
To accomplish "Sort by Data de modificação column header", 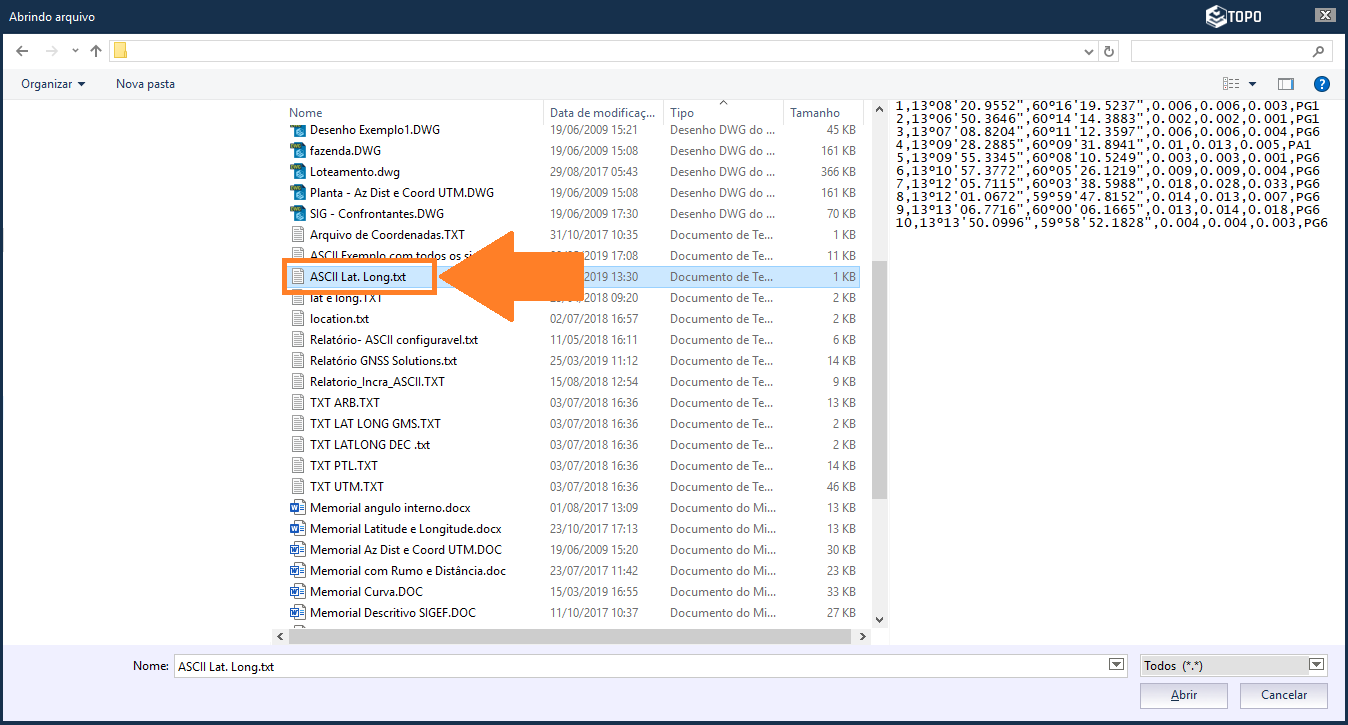I will pos(603,113).
